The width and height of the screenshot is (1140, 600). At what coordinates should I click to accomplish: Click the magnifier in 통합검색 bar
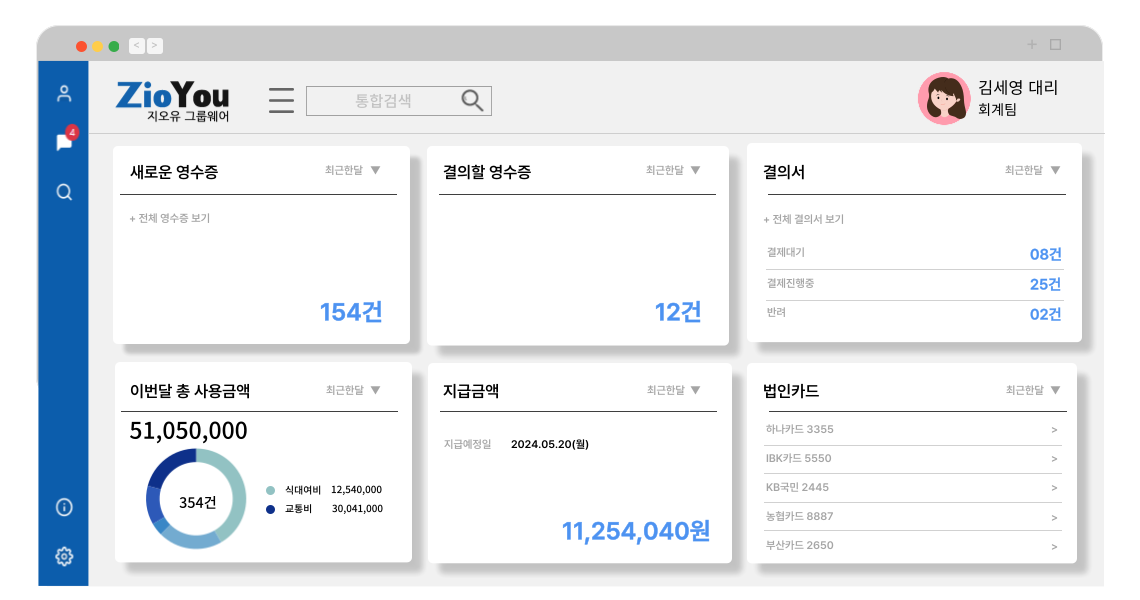tap(472, 100)
